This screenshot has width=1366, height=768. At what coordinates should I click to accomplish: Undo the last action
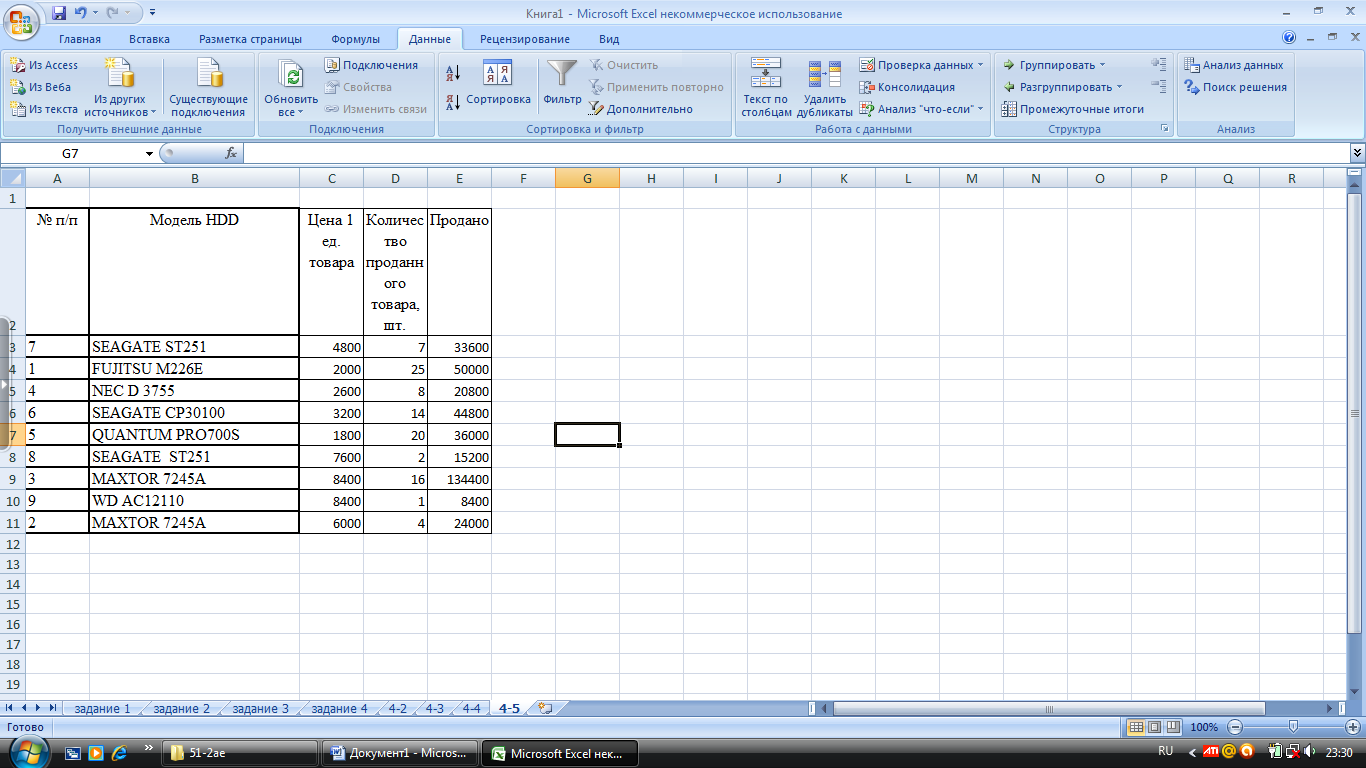click(81, 14)
